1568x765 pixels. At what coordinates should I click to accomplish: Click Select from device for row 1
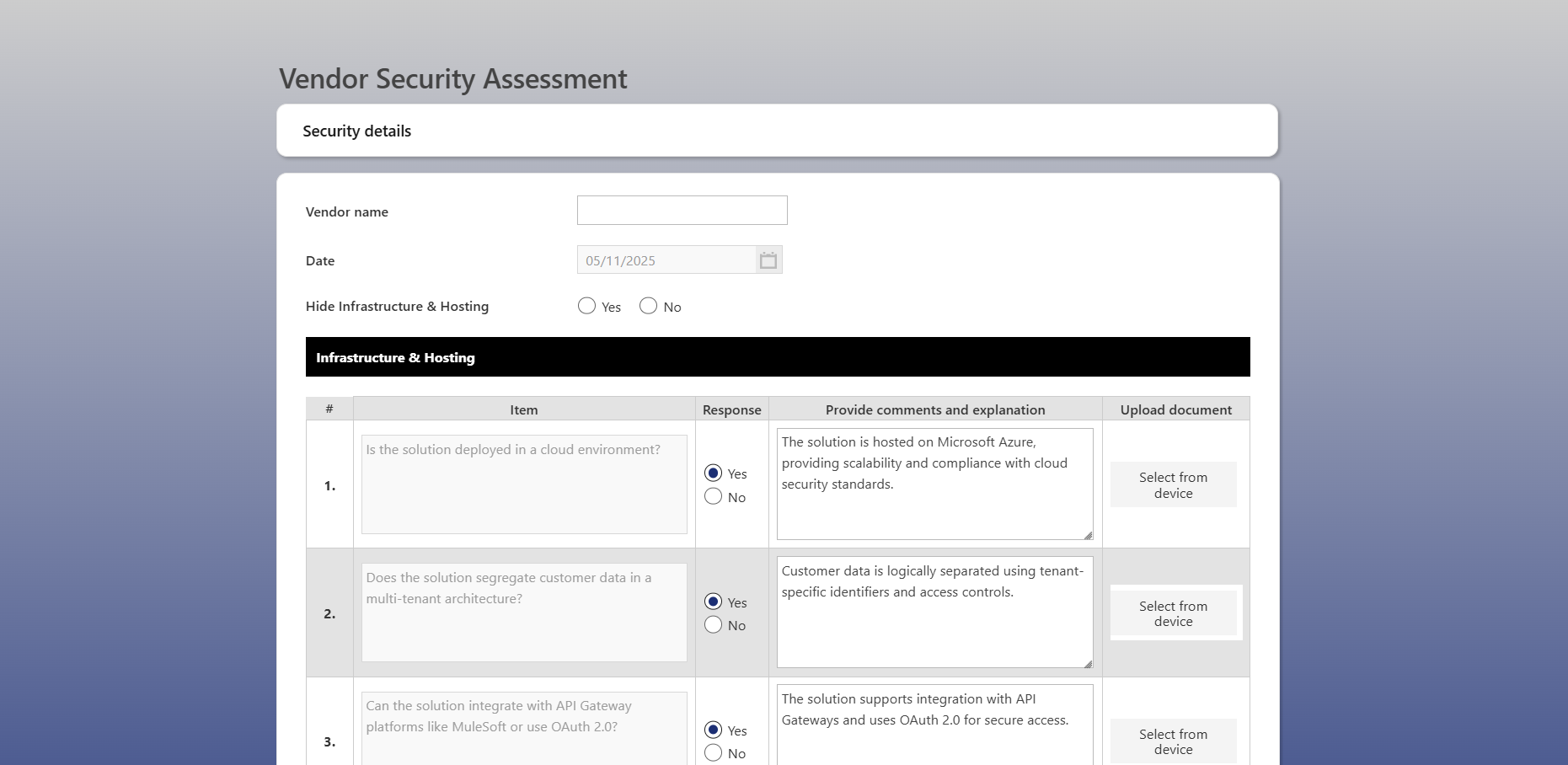[x=1173, y=484]
